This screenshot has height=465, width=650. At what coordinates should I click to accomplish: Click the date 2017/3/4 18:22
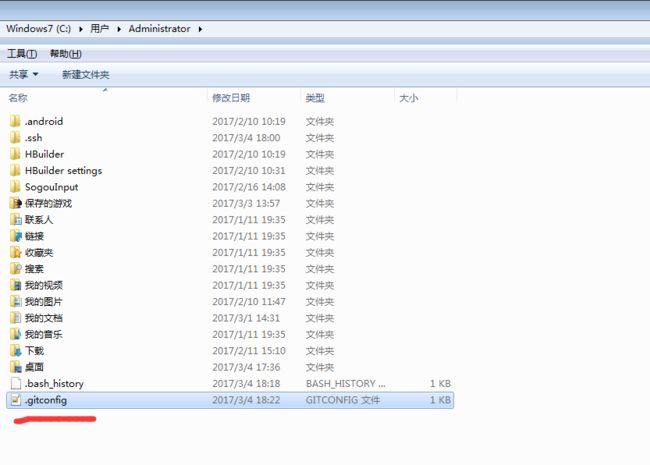[246, 400]
